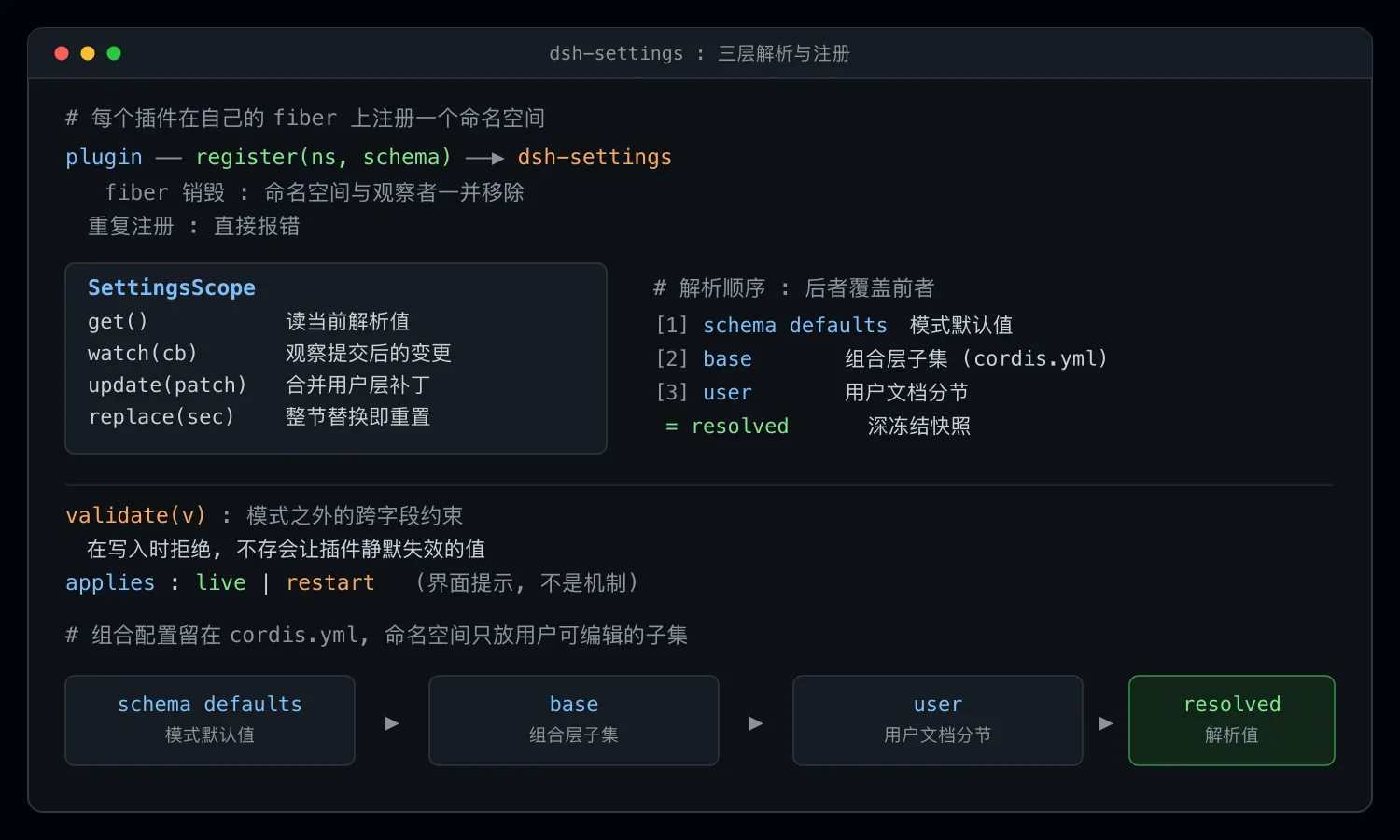Click the comment '# 解析顺序 : 后者覆盖前者'
1400x840 pixels.
point(794,288)
